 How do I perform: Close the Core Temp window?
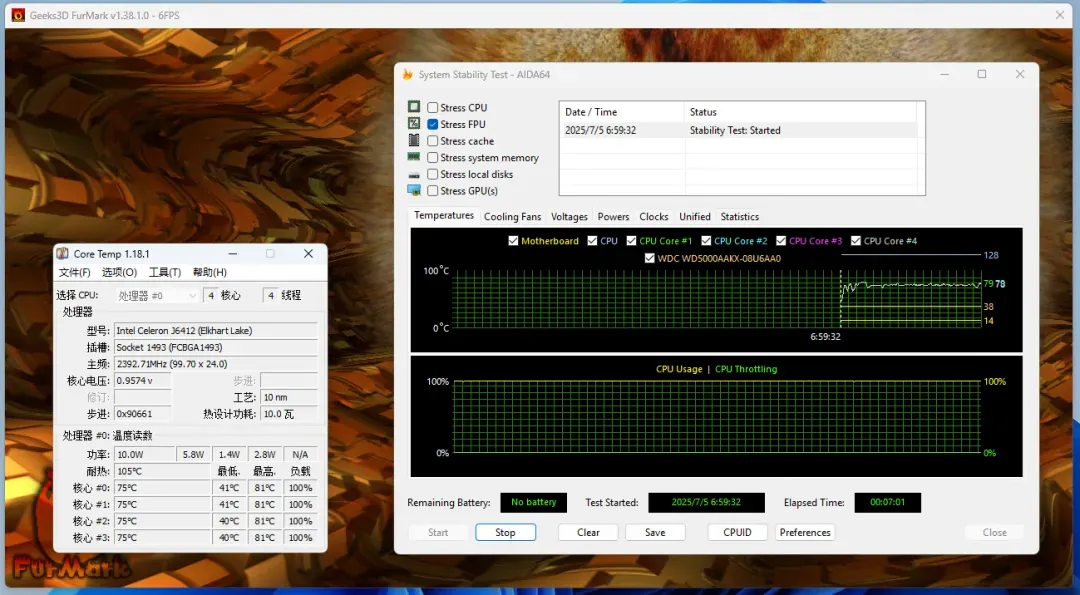[309, 254]
